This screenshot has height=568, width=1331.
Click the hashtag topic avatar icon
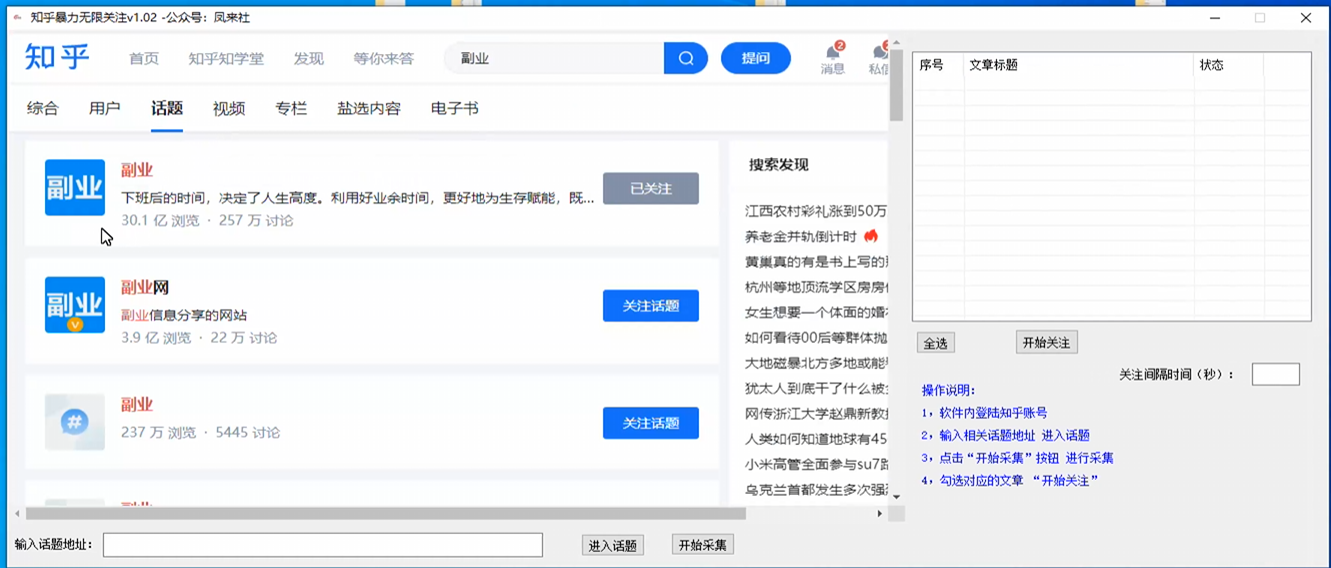tap(75, 422)
